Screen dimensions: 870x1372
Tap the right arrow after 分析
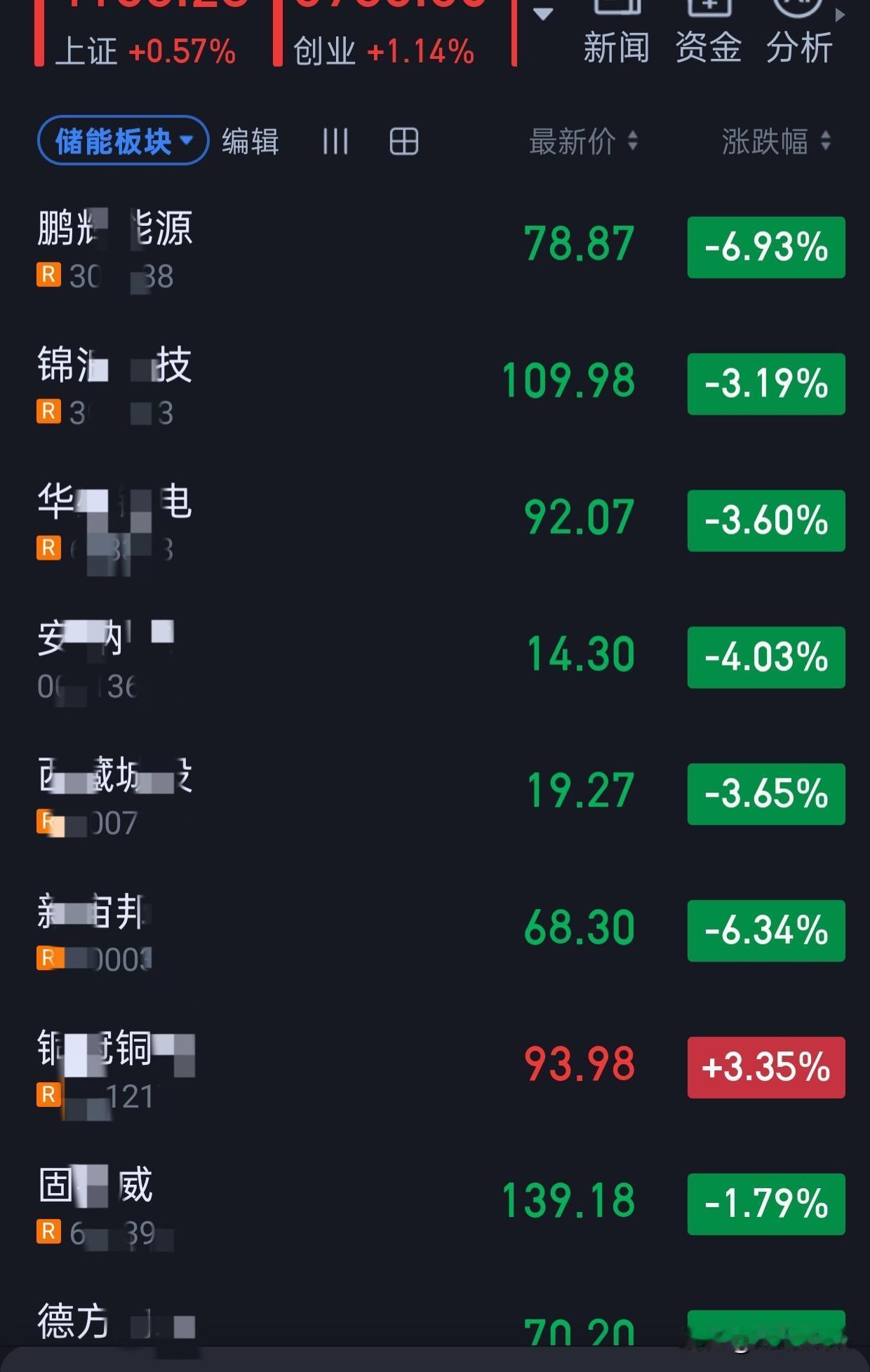(x=841, y=15)
